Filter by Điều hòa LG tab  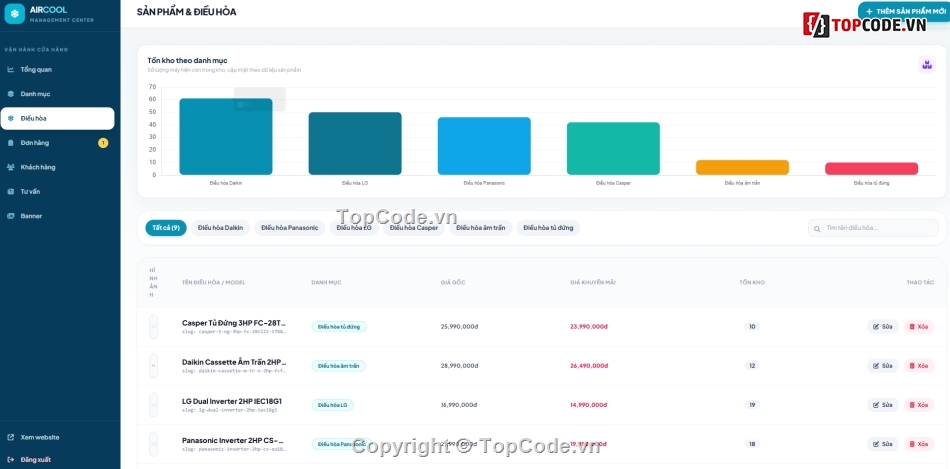pos(354,228)
